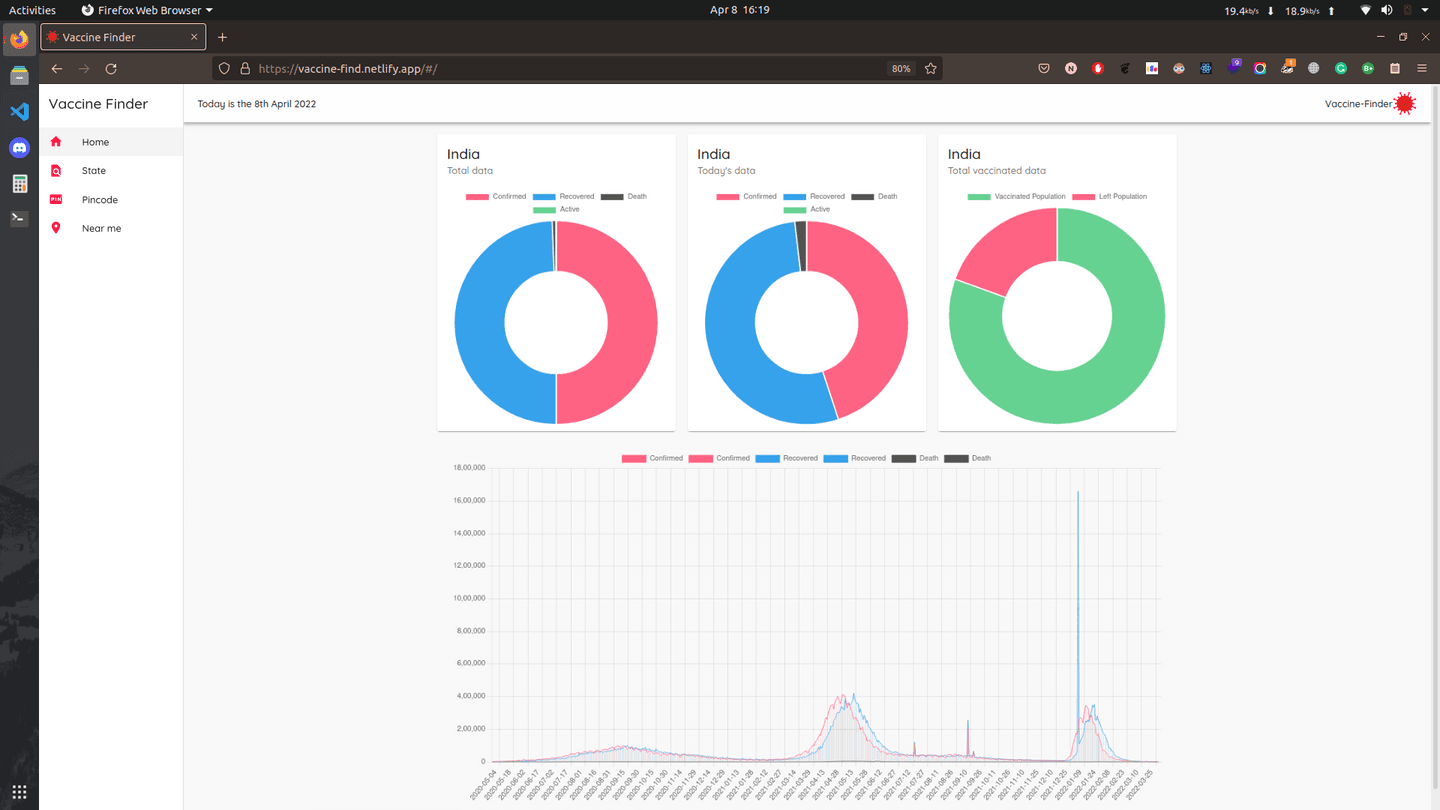The height and width of the screenshot is (810, 1440).
Task: Open the clock calendar Apr 8 16:19
Action: [x=739, y=10]
